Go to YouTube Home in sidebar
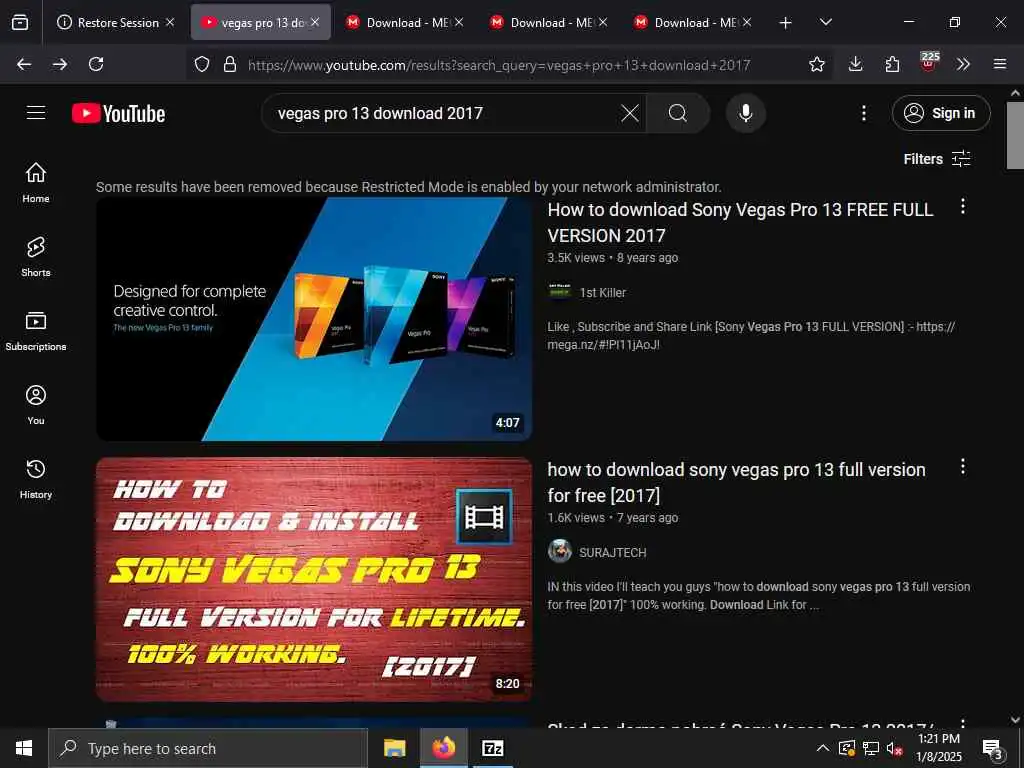Screen dimensions: 1024x768 tap(36, 182)
